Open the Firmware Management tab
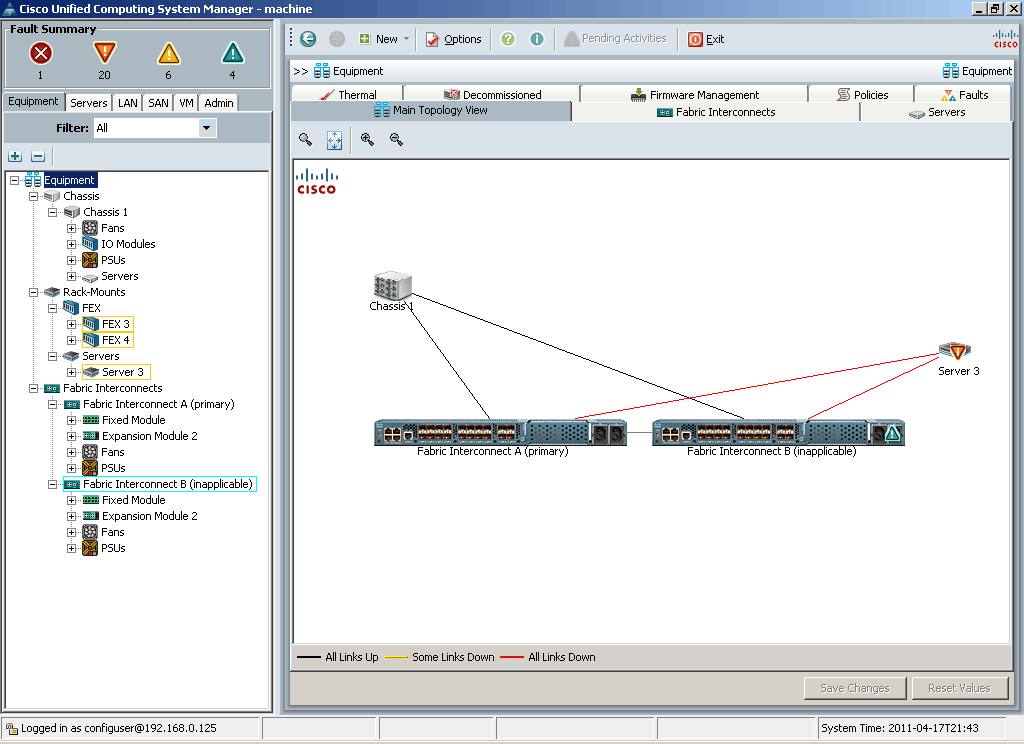Image resolution: width=1024 pixels, height=744 pixels. point(694,95)
